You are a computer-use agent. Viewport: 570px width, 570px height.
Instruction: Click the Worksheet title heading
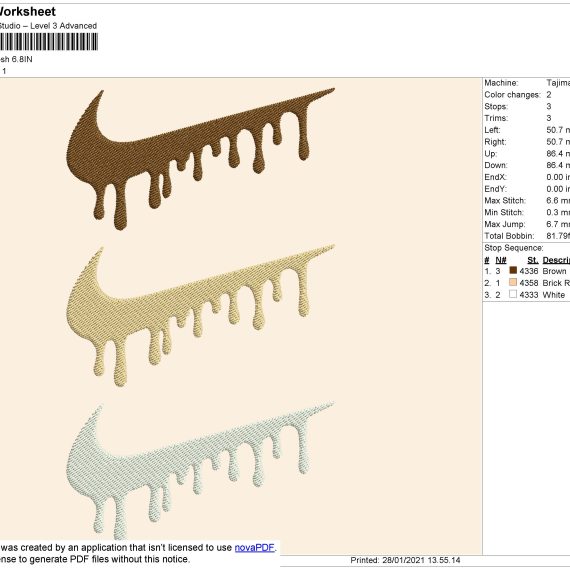[x=28, y=12]
